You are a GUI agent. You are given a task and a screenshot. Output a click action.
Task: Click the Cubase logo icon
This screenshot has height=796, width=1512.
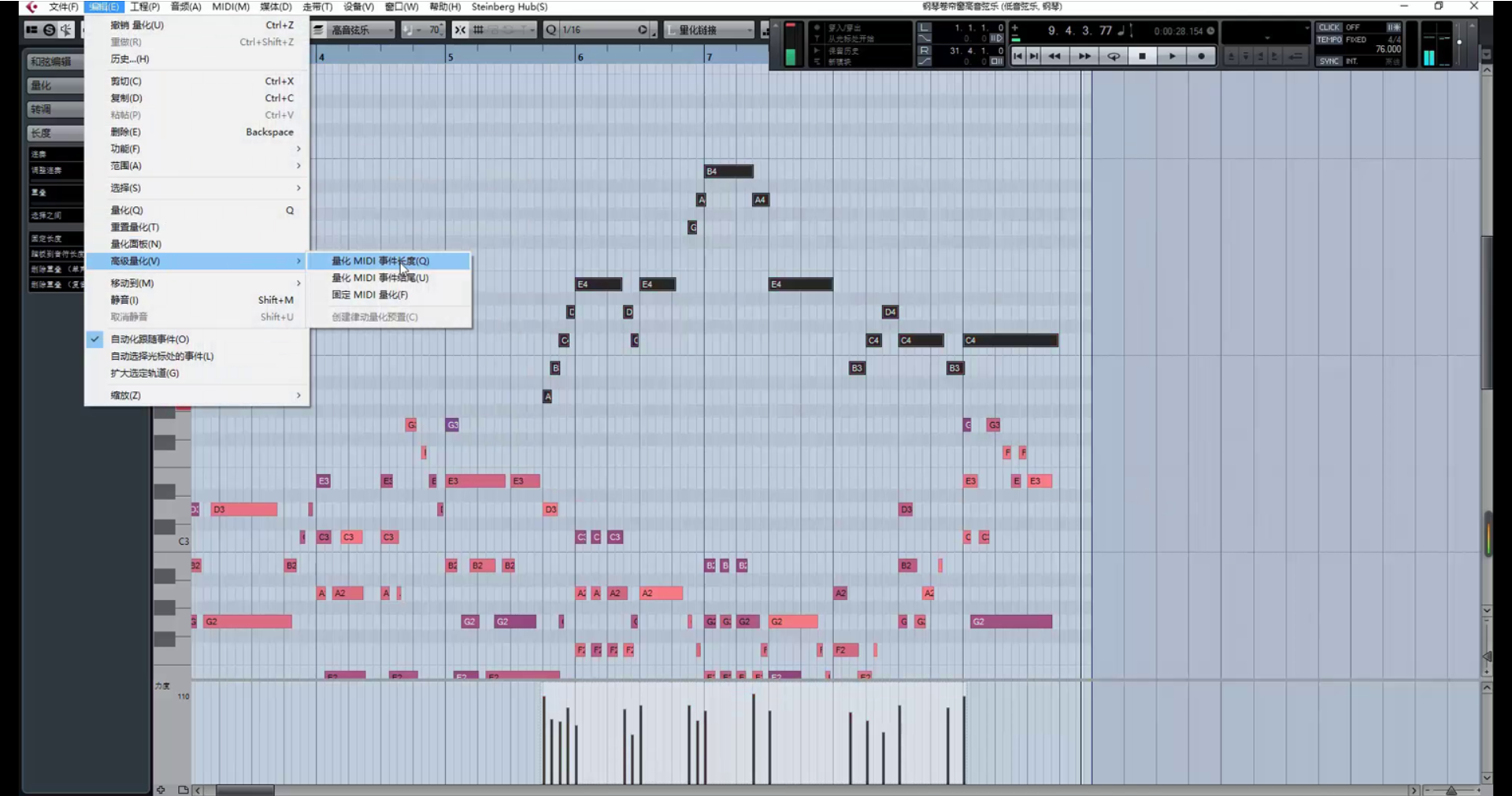(31, 6)
